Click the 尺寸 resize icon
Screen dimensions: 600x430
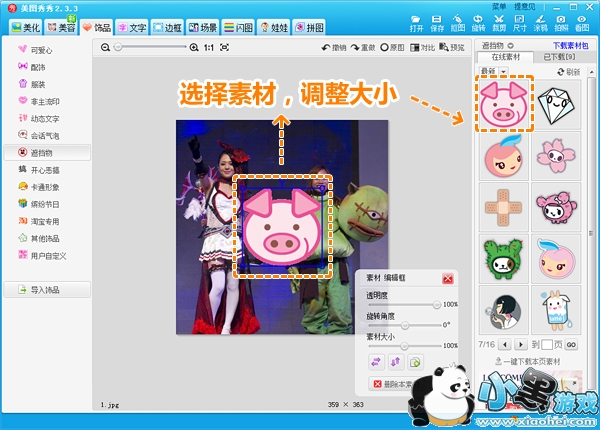(520, 23)
